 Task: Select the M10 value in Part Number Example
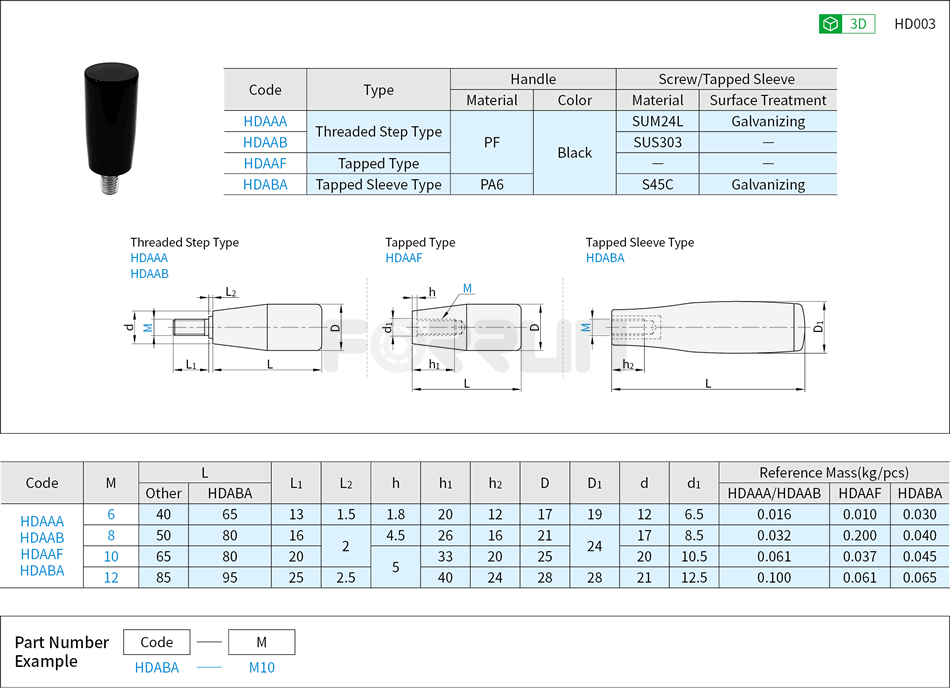coord(260,667)
